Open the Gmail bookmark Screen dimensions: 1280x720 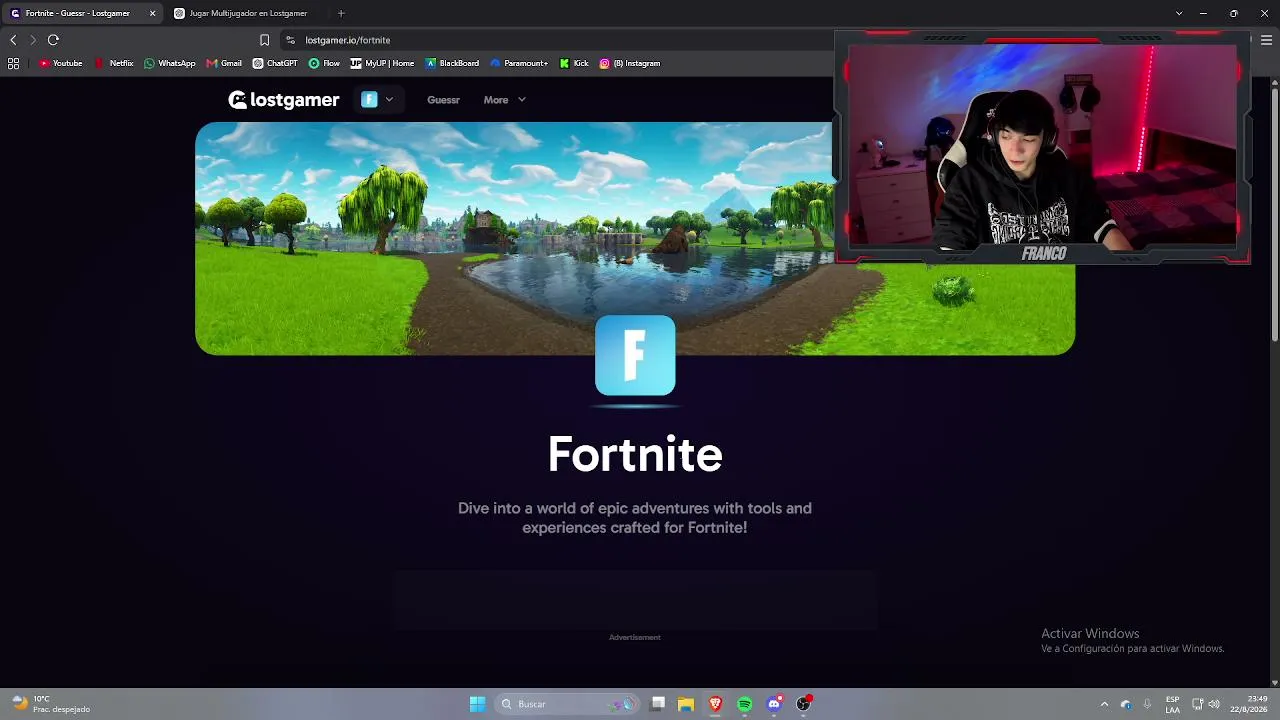click(224, 63)
